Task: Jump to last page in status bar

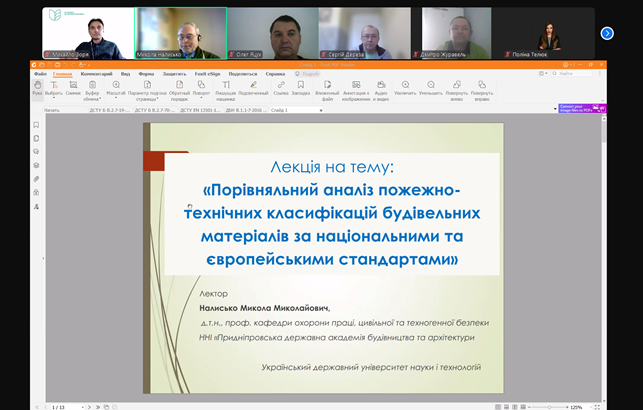Action: tap(98, 407)
